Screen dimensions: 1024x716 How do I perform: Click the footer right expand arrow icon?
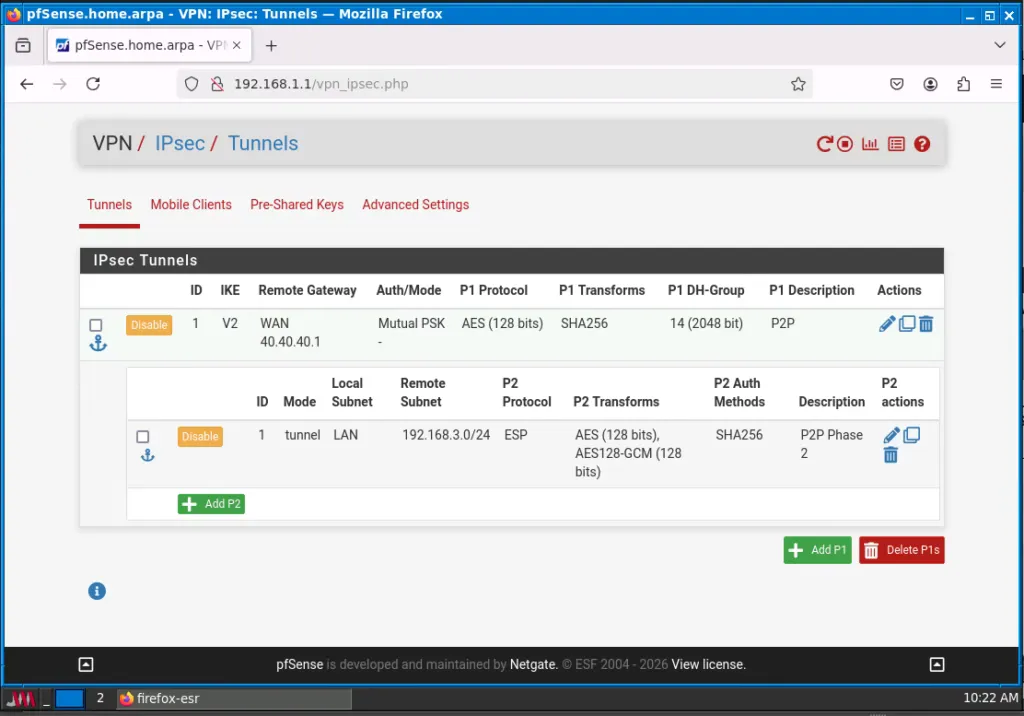pos(936,664)
